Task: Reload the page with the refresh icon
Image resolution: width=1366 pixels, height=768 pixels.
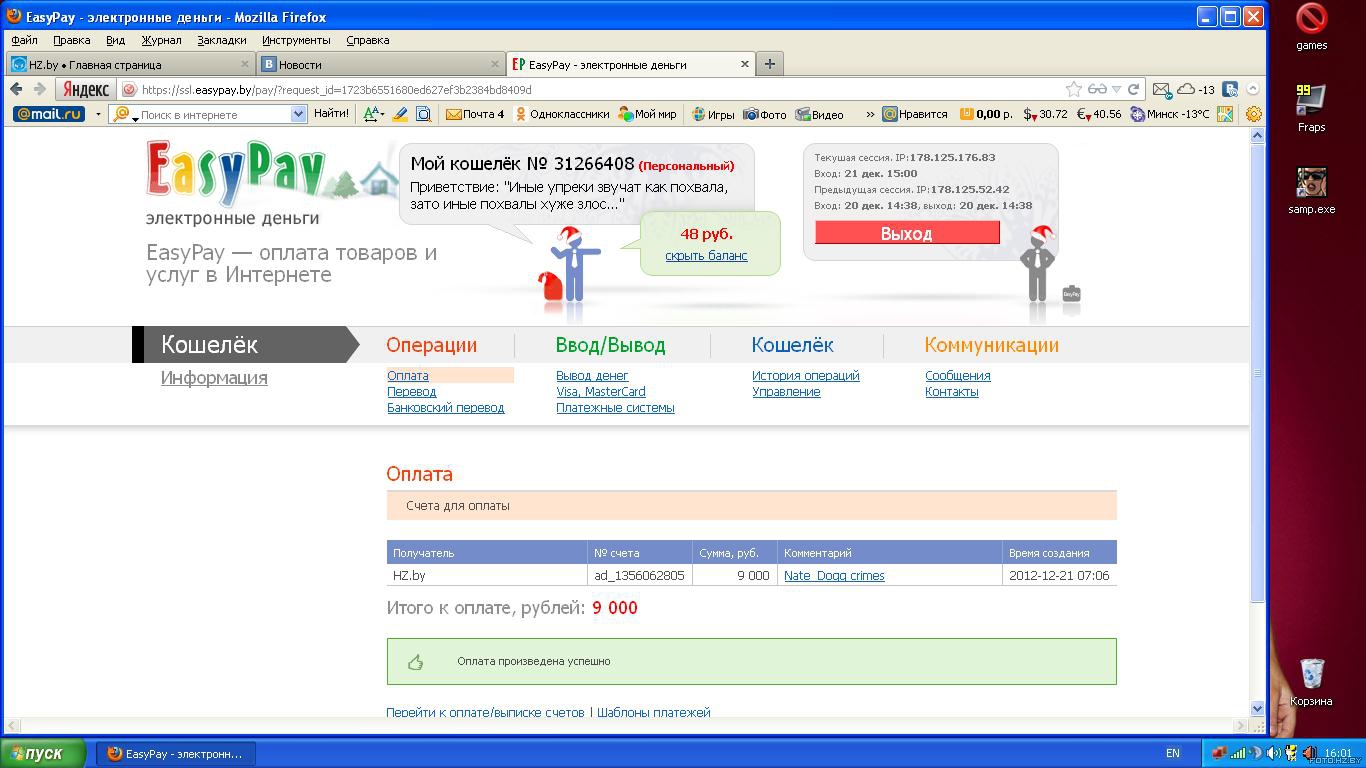Action: click(x=1134, y=89)
